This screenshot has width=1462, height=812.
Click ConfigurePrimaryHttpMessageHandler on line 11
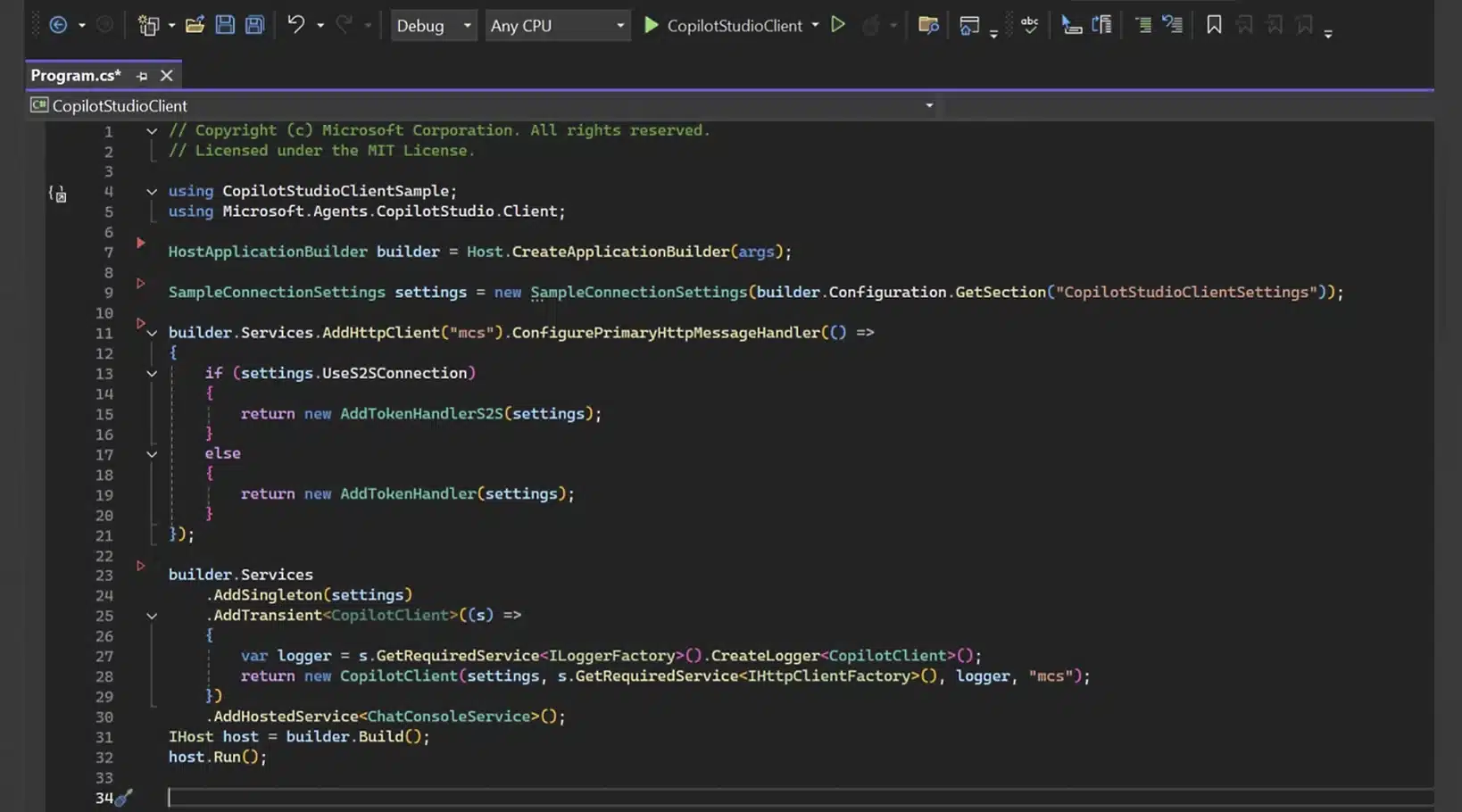666,332
